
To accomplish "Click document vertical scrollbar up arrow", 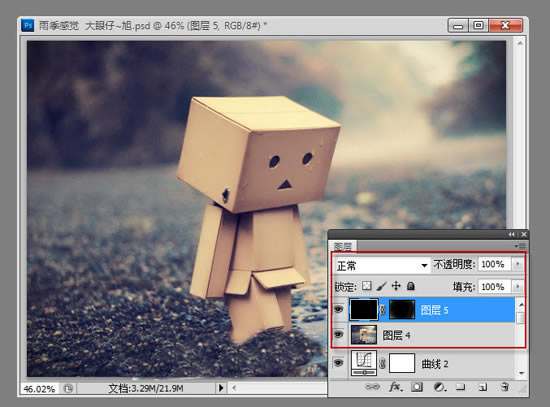I will tap(520, 43).
